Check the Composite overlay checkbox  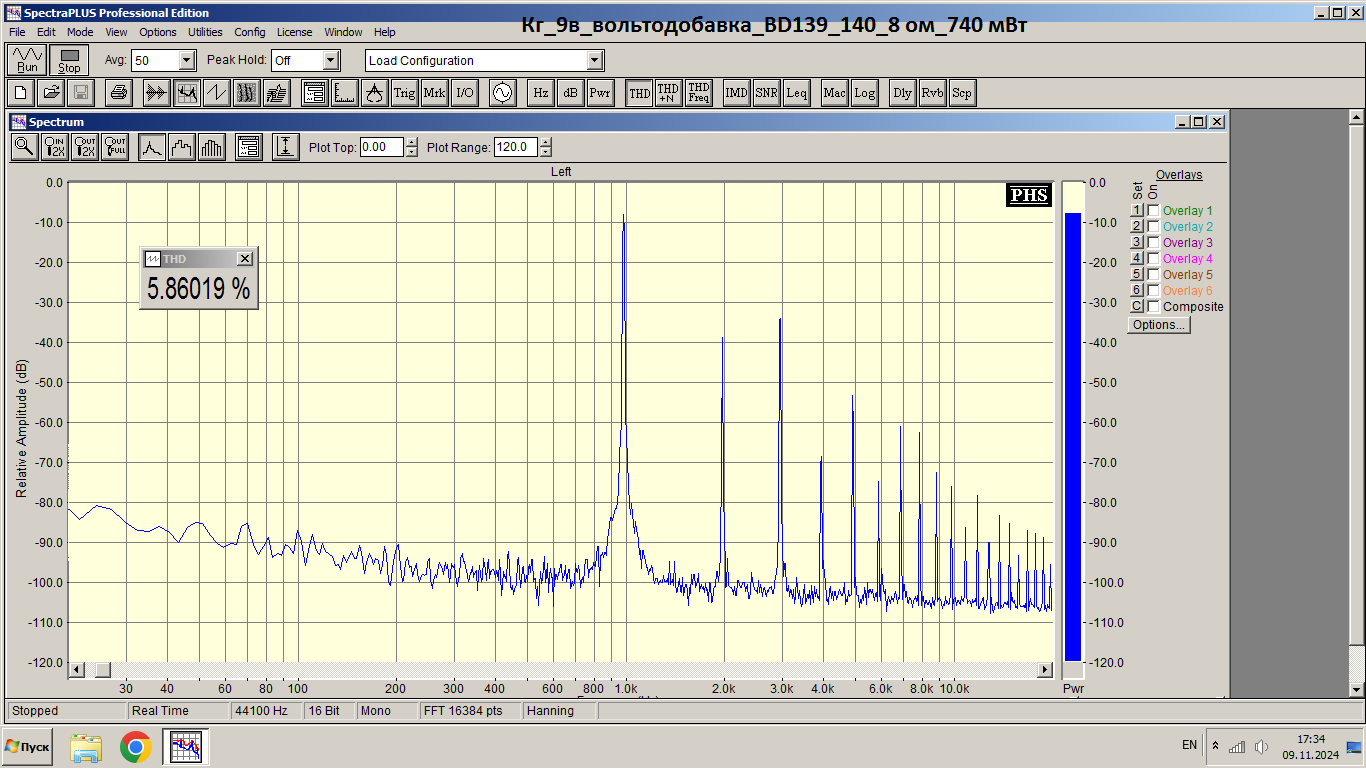1153,307
